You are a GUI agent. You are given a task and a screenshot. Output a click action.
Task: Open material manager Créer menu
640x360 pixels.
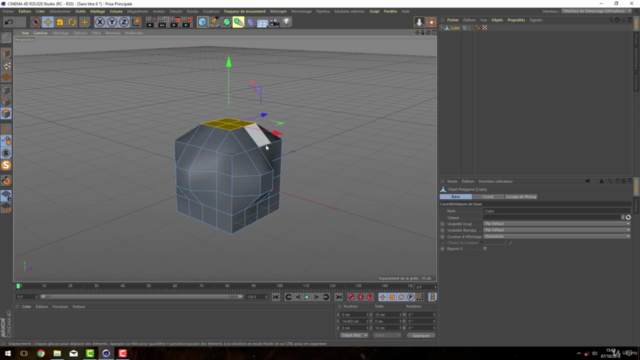pos(27,307)
